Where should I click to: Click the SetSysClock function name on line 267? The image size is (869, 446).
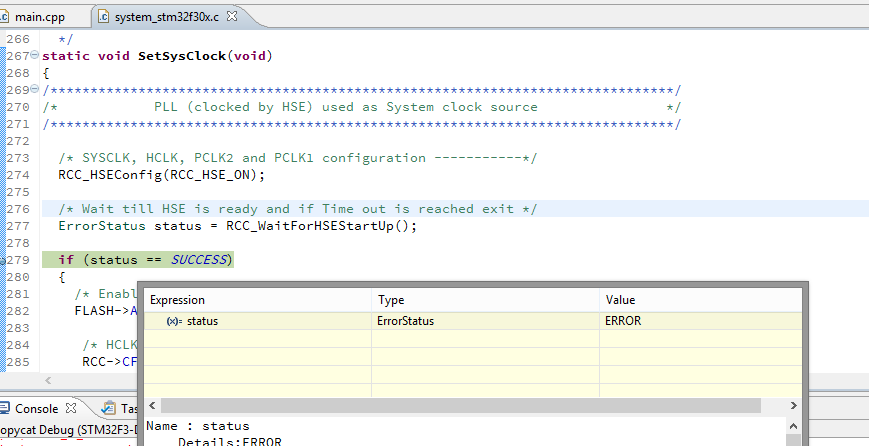[182, 56]
